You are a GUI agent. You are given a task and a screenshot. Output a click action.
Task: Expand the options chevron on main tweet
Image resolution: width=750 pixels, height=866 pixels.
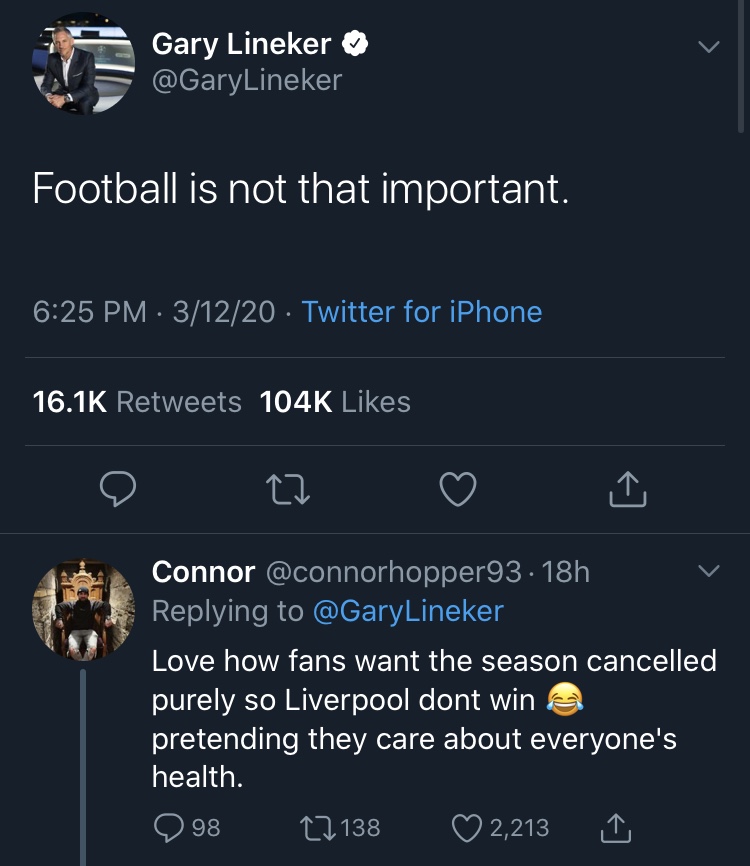pyautogui.click(x=708, y=47)
